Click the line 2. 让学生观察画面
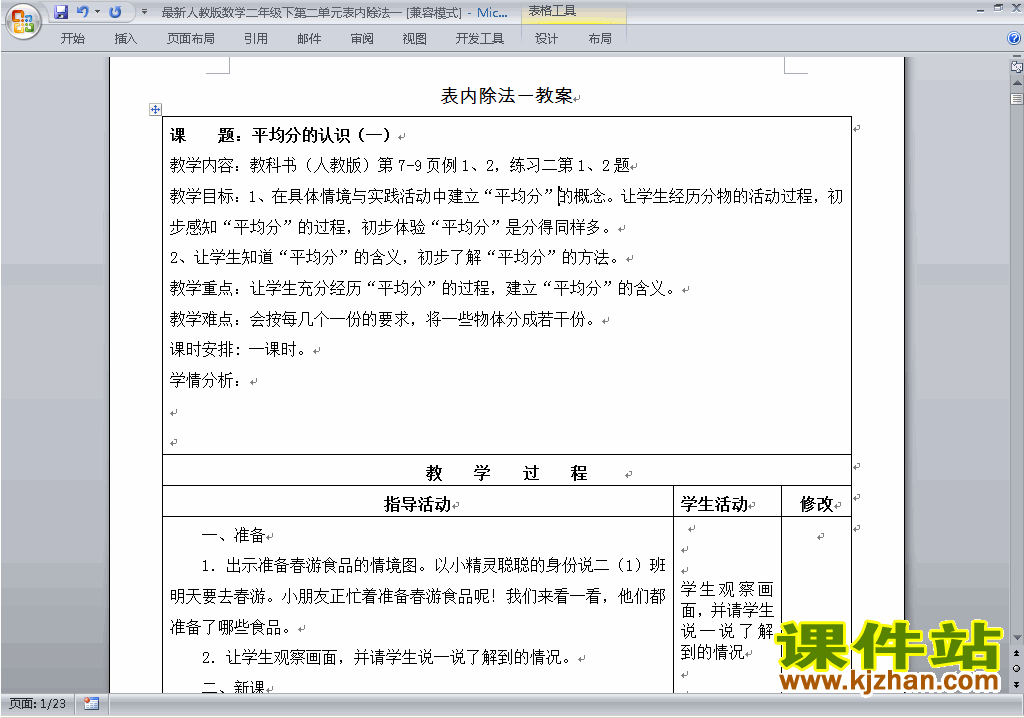1024x718 pixels. 388,657
